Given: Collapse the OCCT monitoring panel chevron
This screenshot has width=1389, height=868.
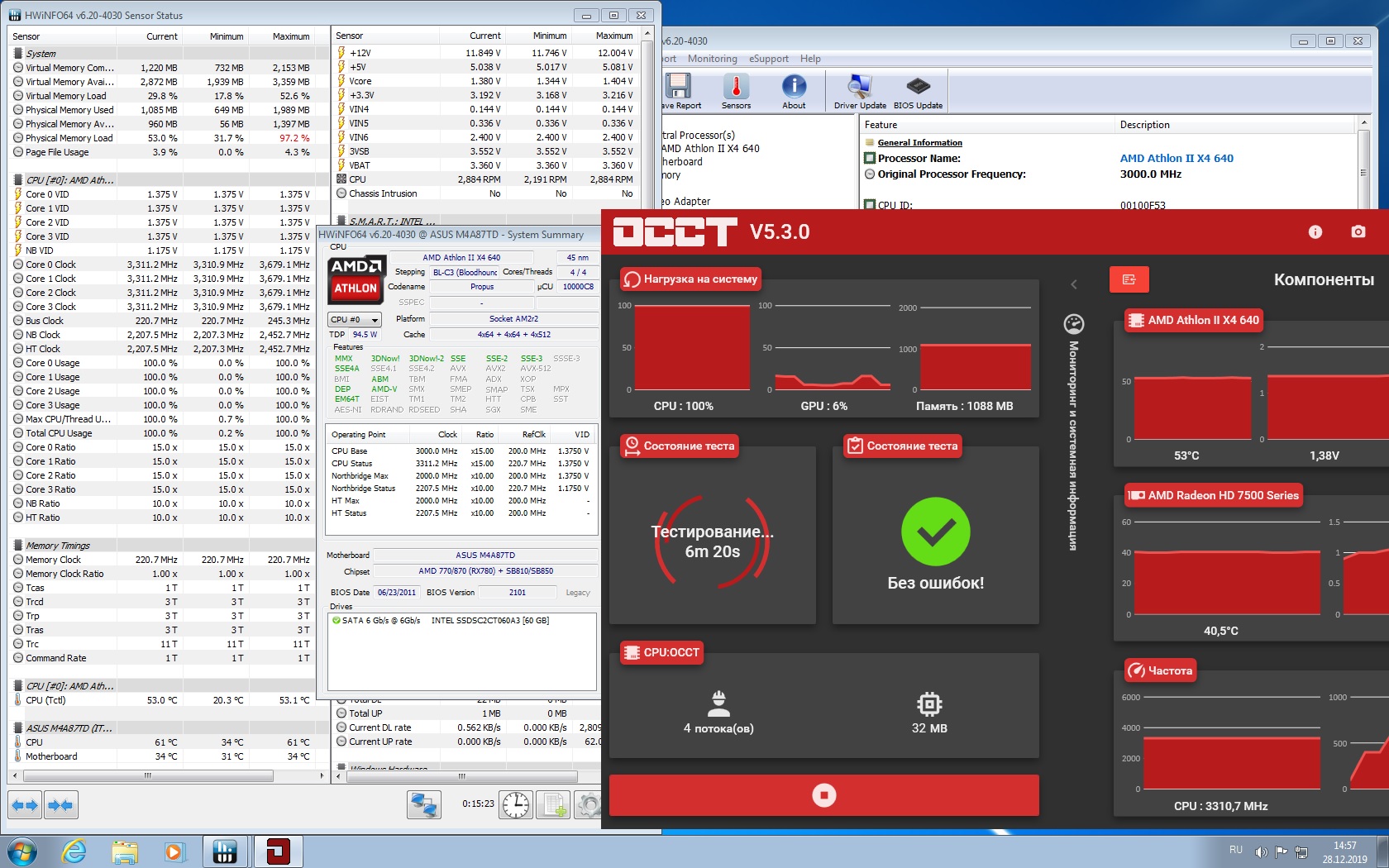Looking at the screenshot, I should (1074, 284).
